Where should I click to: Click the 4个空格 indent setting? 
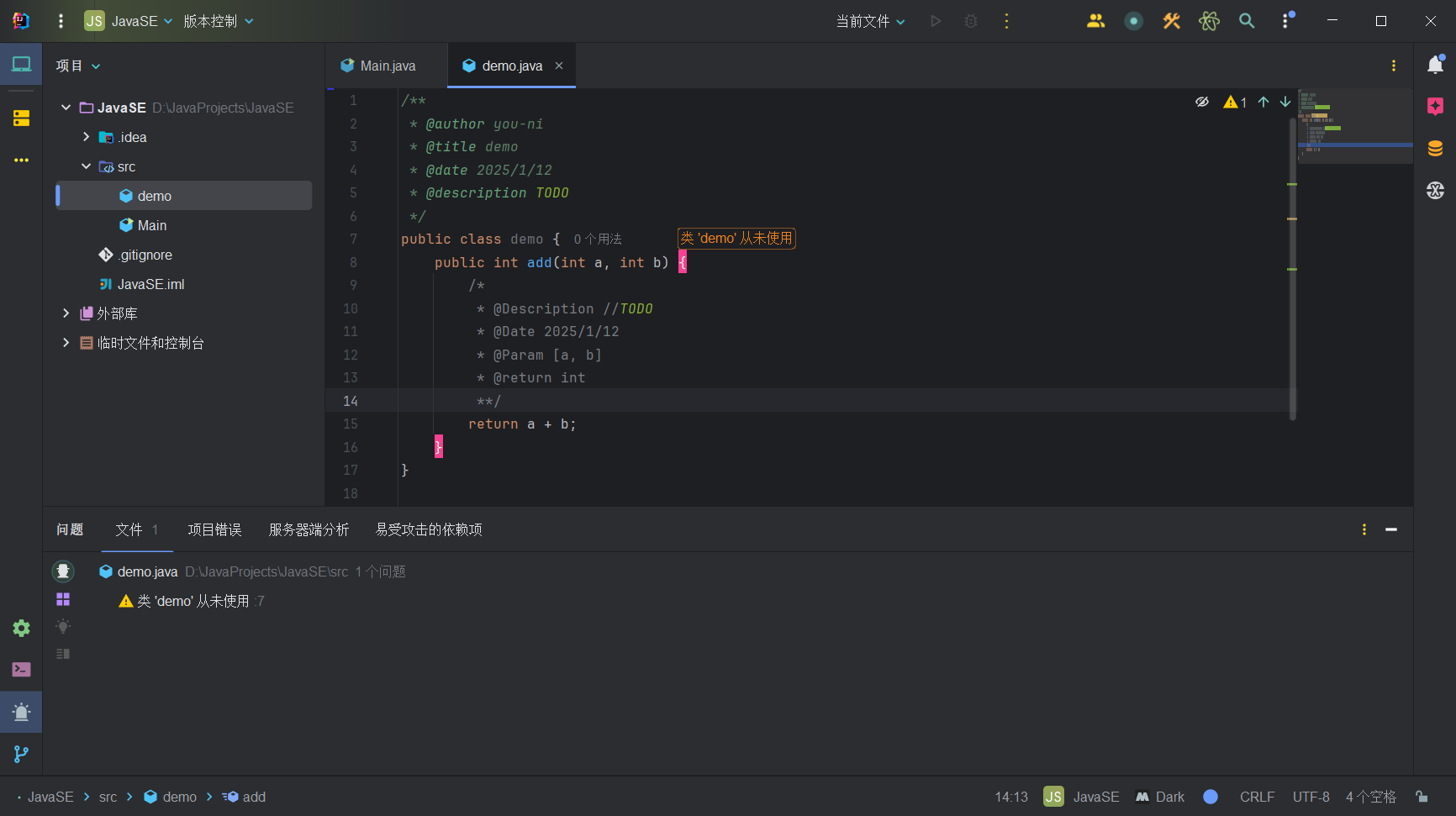pyautogui.click(x=1370, y=797)
